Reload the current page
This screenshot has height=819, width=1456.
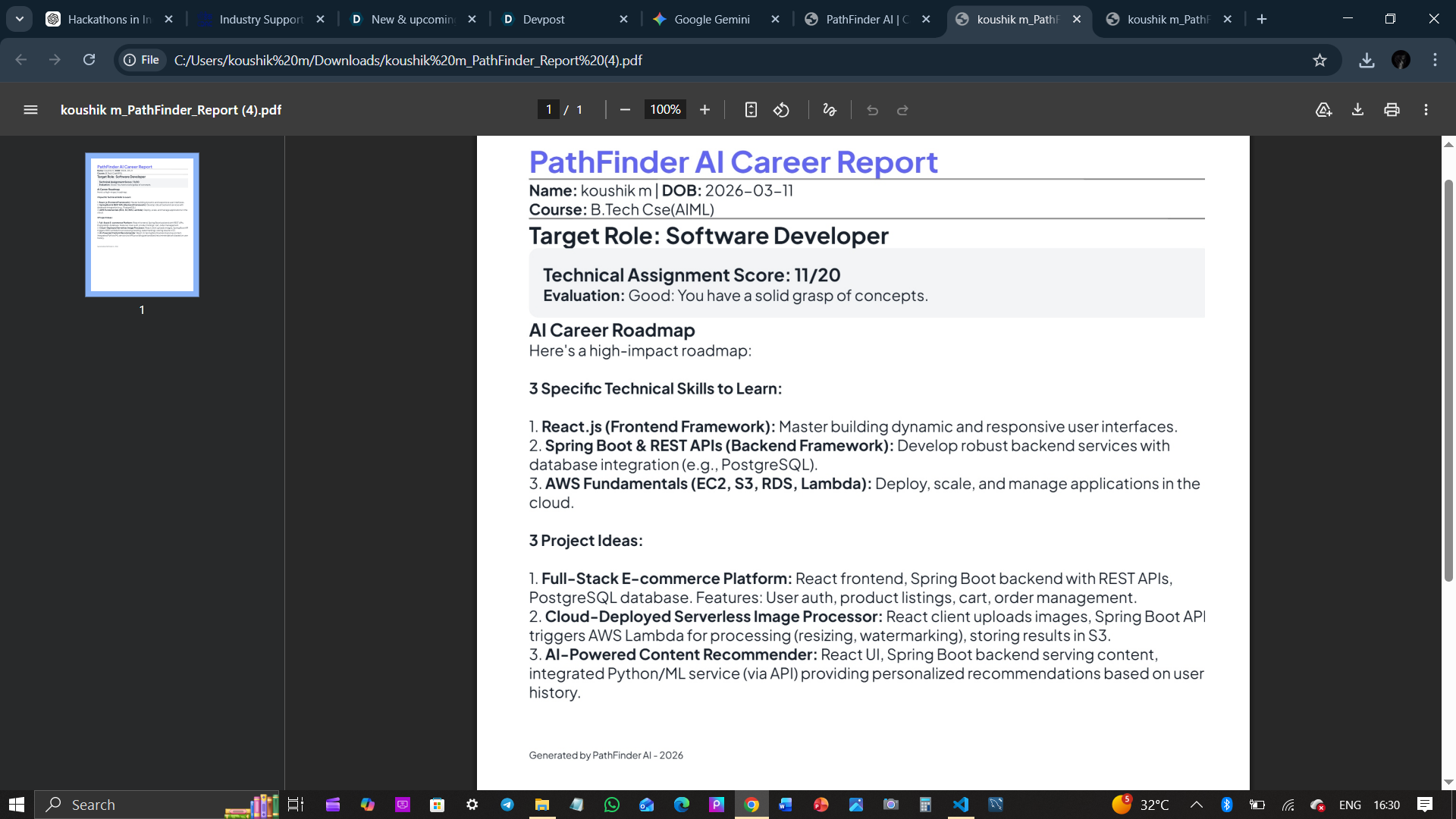point(89,60)
